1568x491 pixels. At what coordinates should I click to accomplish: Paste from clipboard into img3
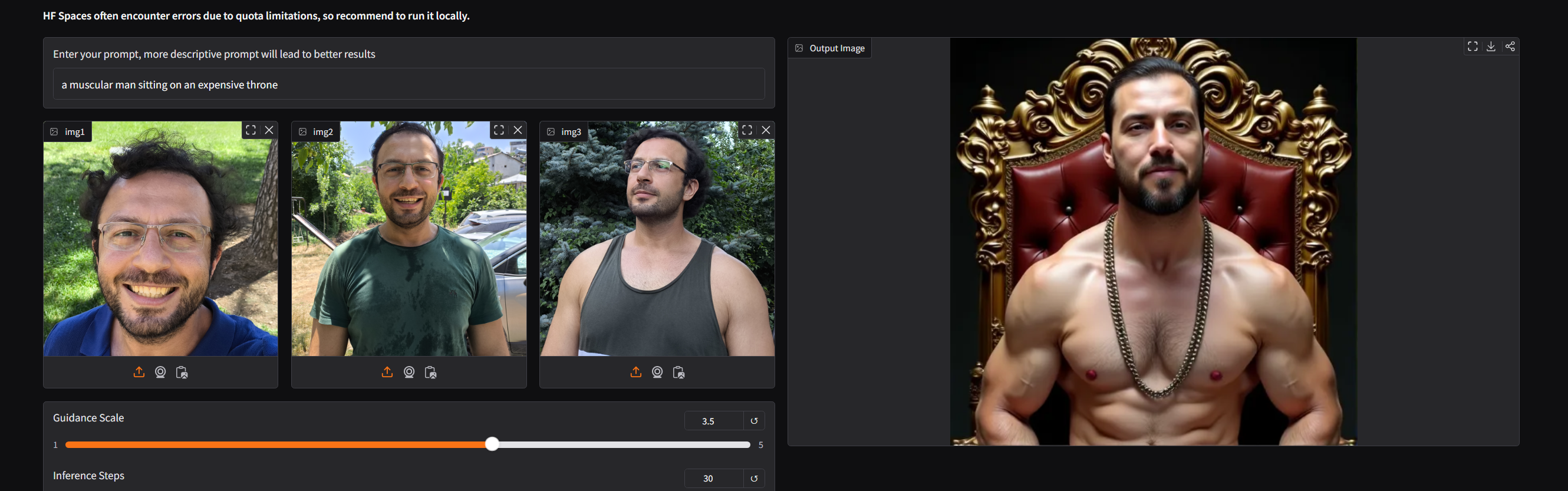click(x=678, y=373)
